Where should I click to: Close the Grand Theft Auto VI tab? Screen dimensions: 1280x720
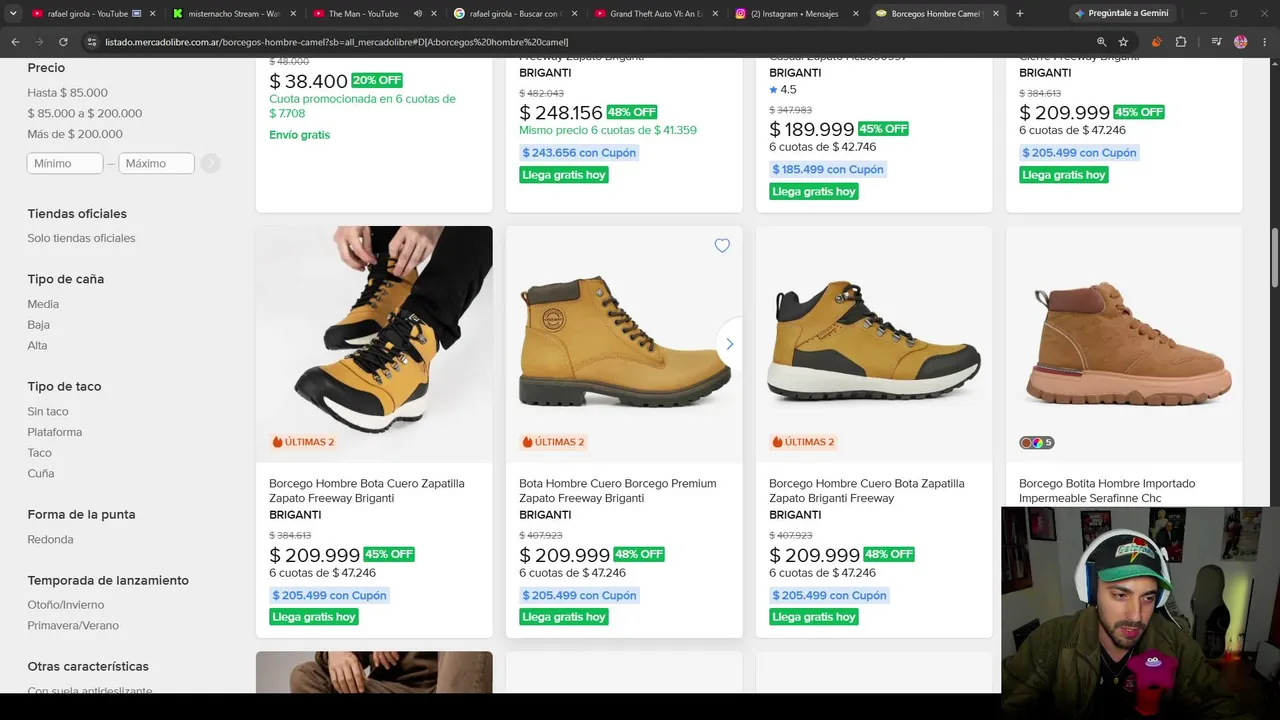pos(717,14)
